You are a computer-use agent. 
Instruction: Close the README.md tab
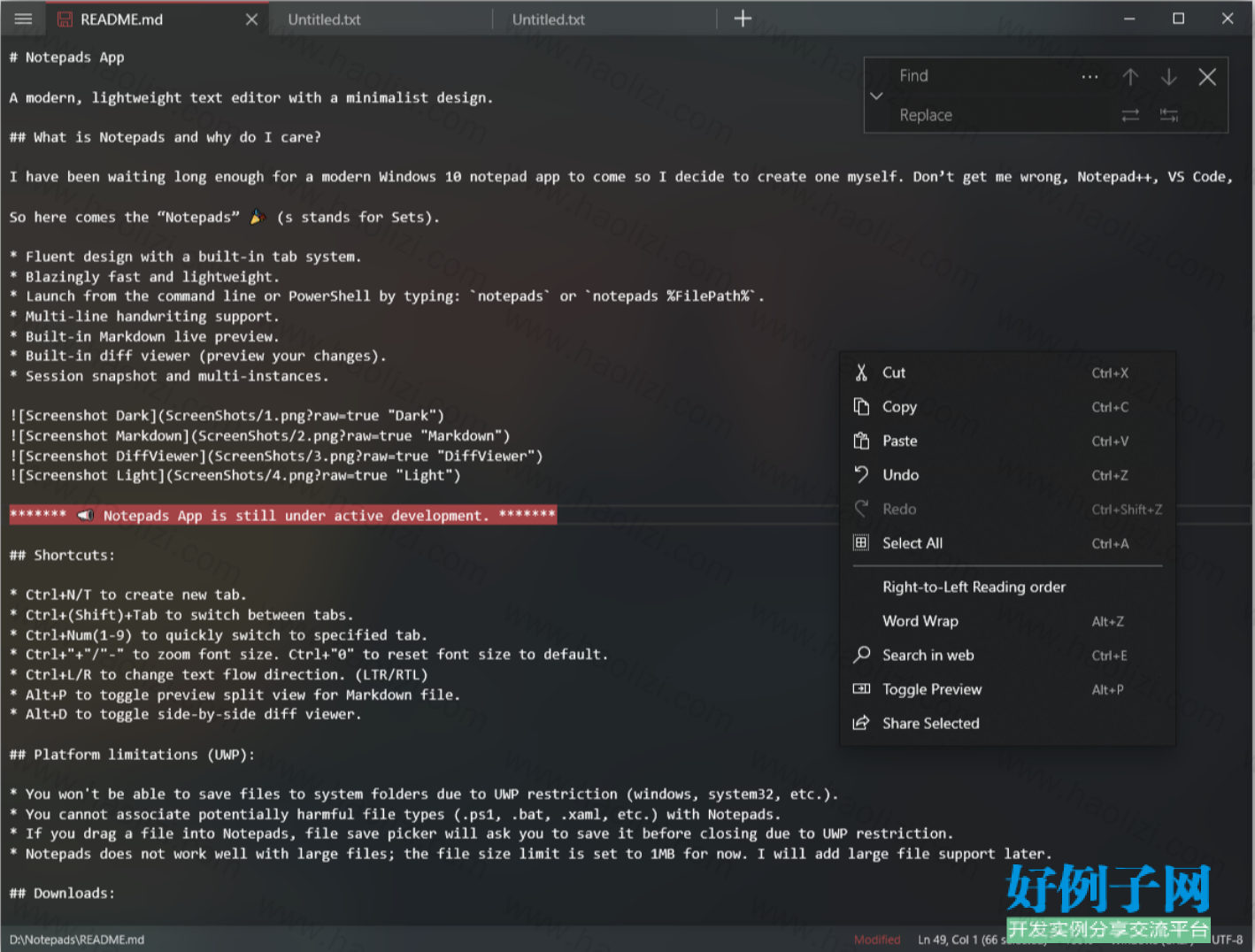[251, 19]
